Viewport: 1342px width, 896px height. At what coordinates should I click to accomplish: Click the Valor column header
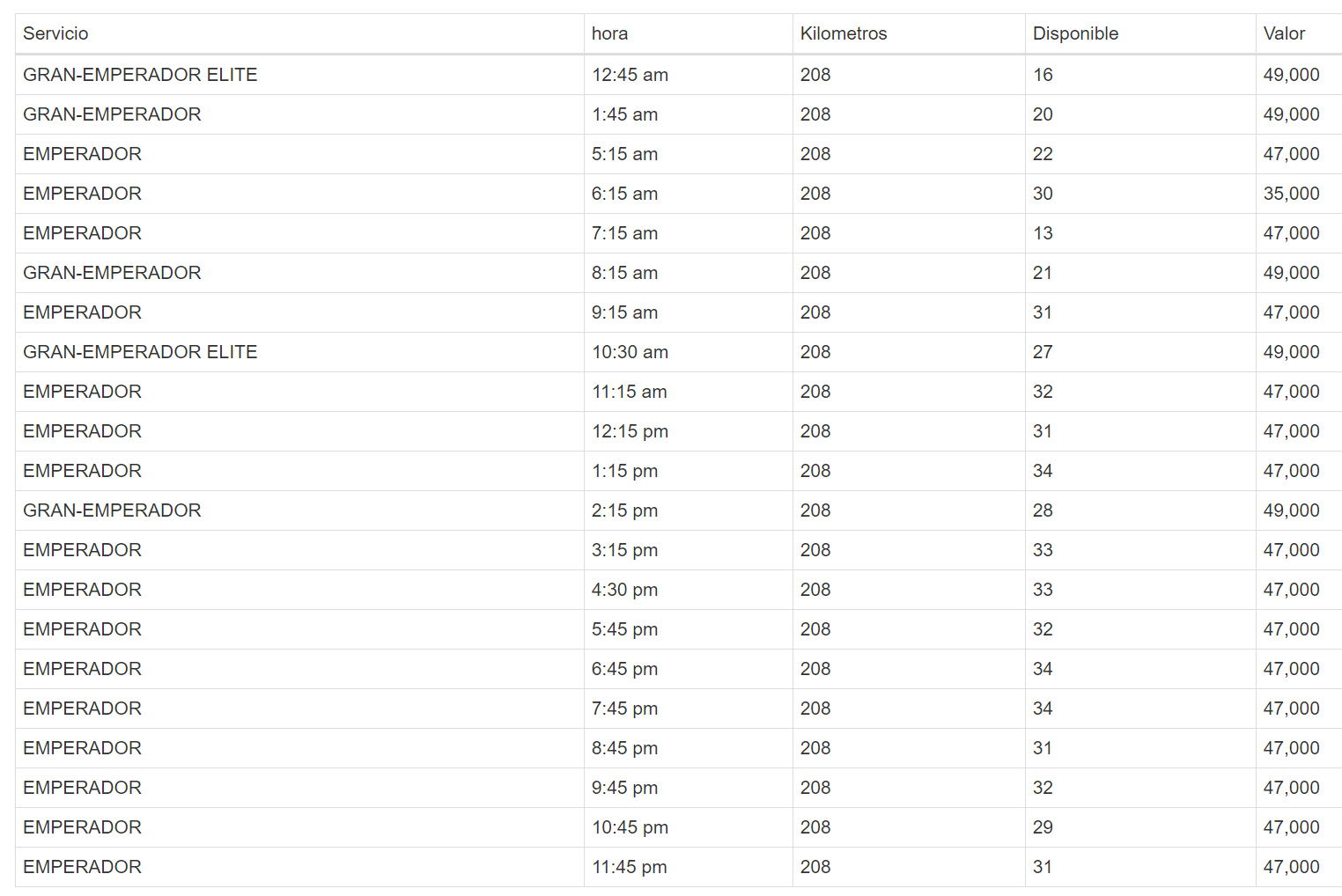pos(1284,33)
